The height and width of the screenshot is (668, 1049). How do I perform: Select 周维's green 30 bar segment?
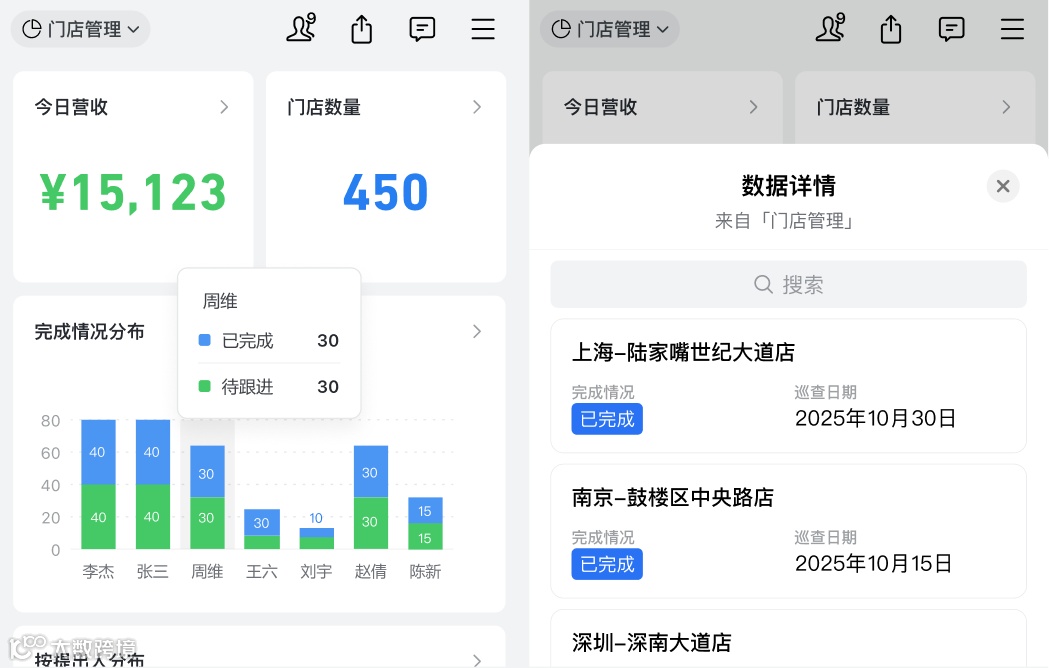point(207,523)
